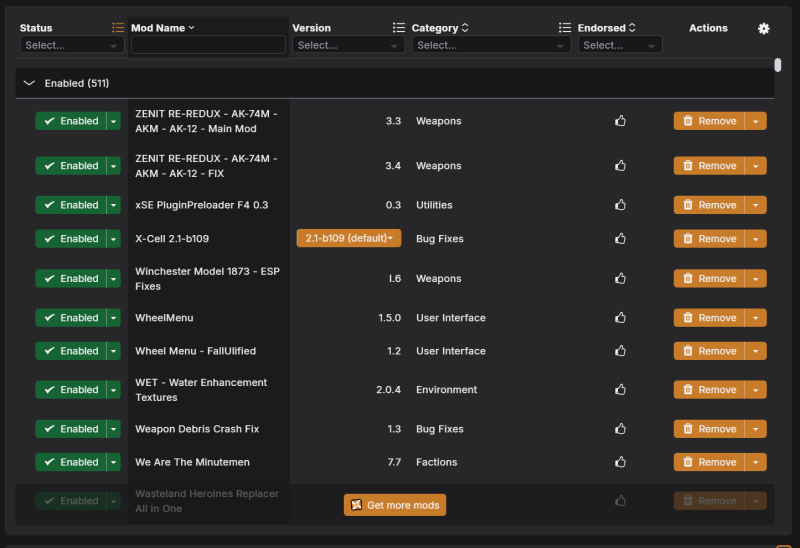Open Remove arrow menu for WheelMenu
This screenshot has height=548, width=800.
coord(756,317)
